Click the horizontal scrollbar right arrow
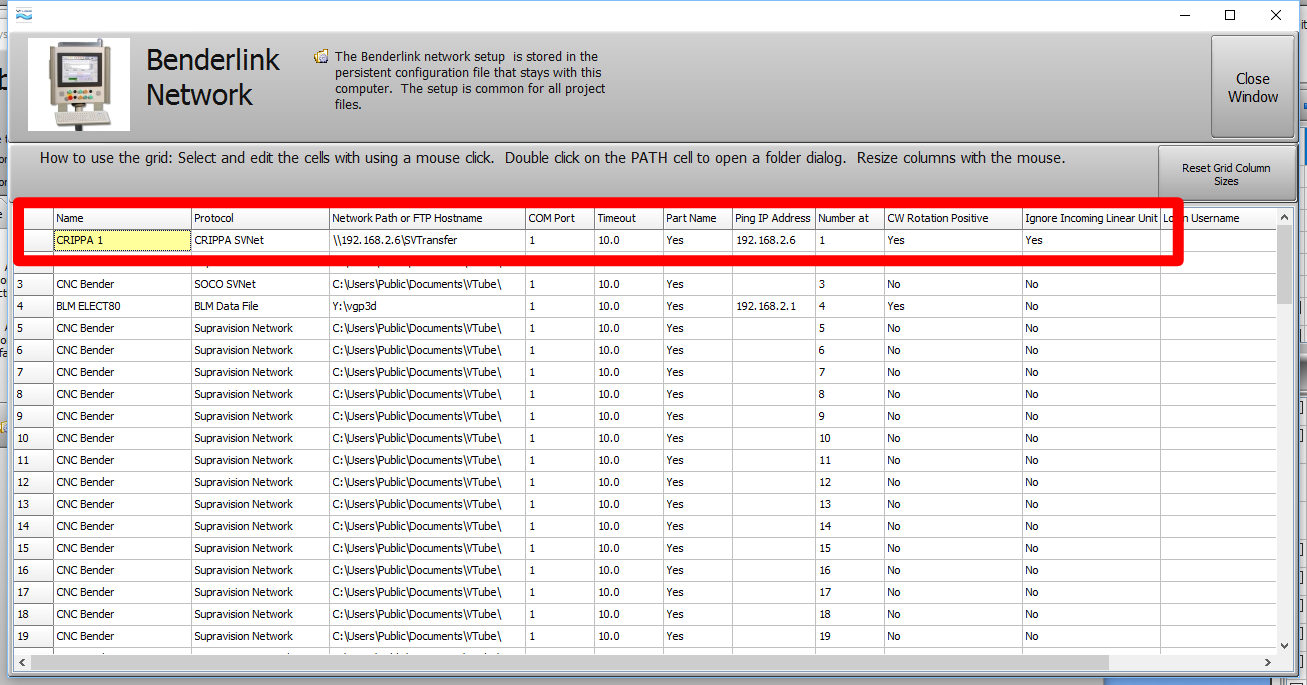The height and width of the screenshot is (685, 1307). [x=1268, y=662]
